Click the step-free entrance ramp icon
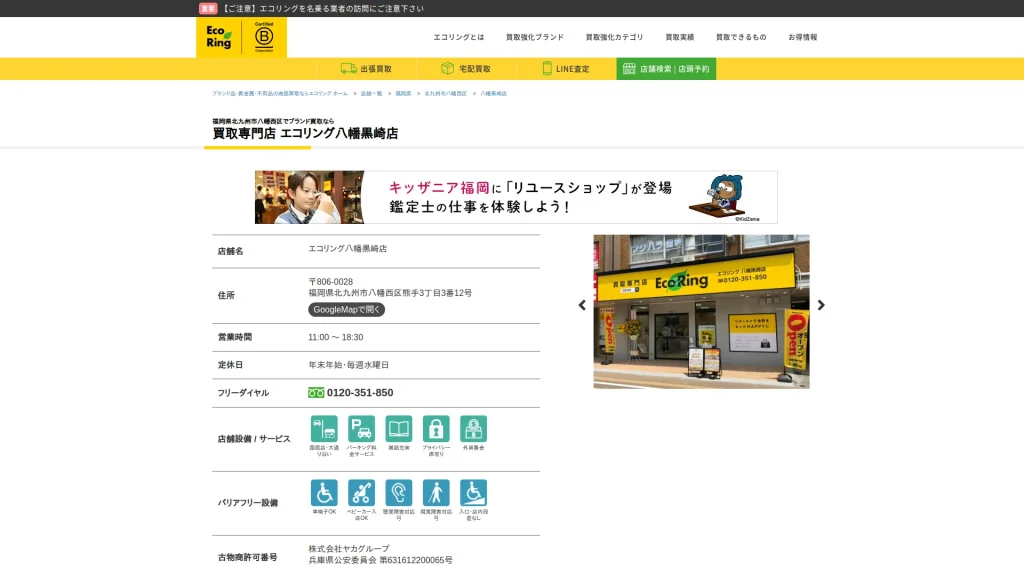The height and width of the screenshot is (576, 1024). pos(473,493)
